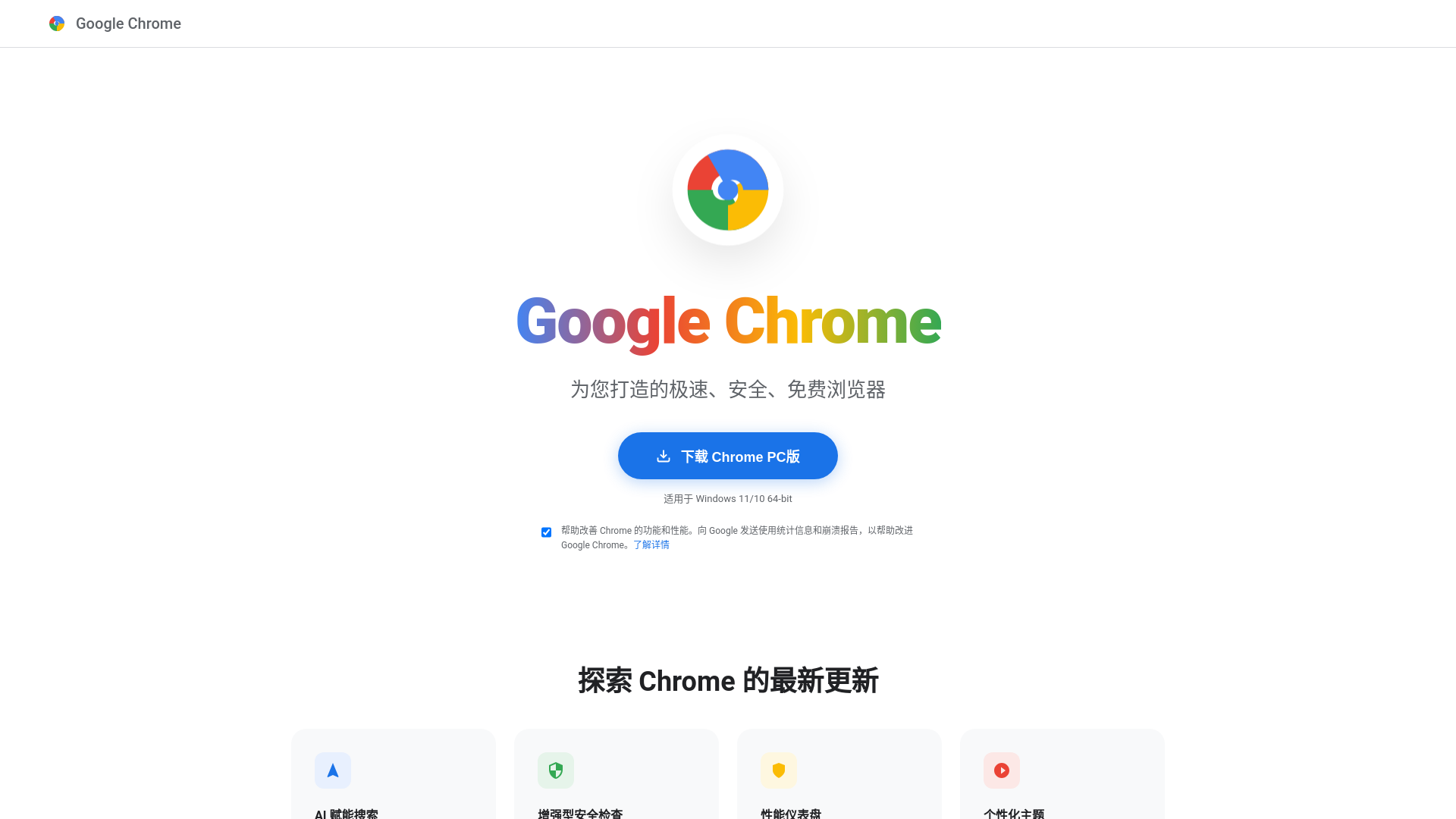Click the 适用于 Windows 11/10 64-bit note
This screenshot has width=1456, height=819.
[x=728, y=498]
